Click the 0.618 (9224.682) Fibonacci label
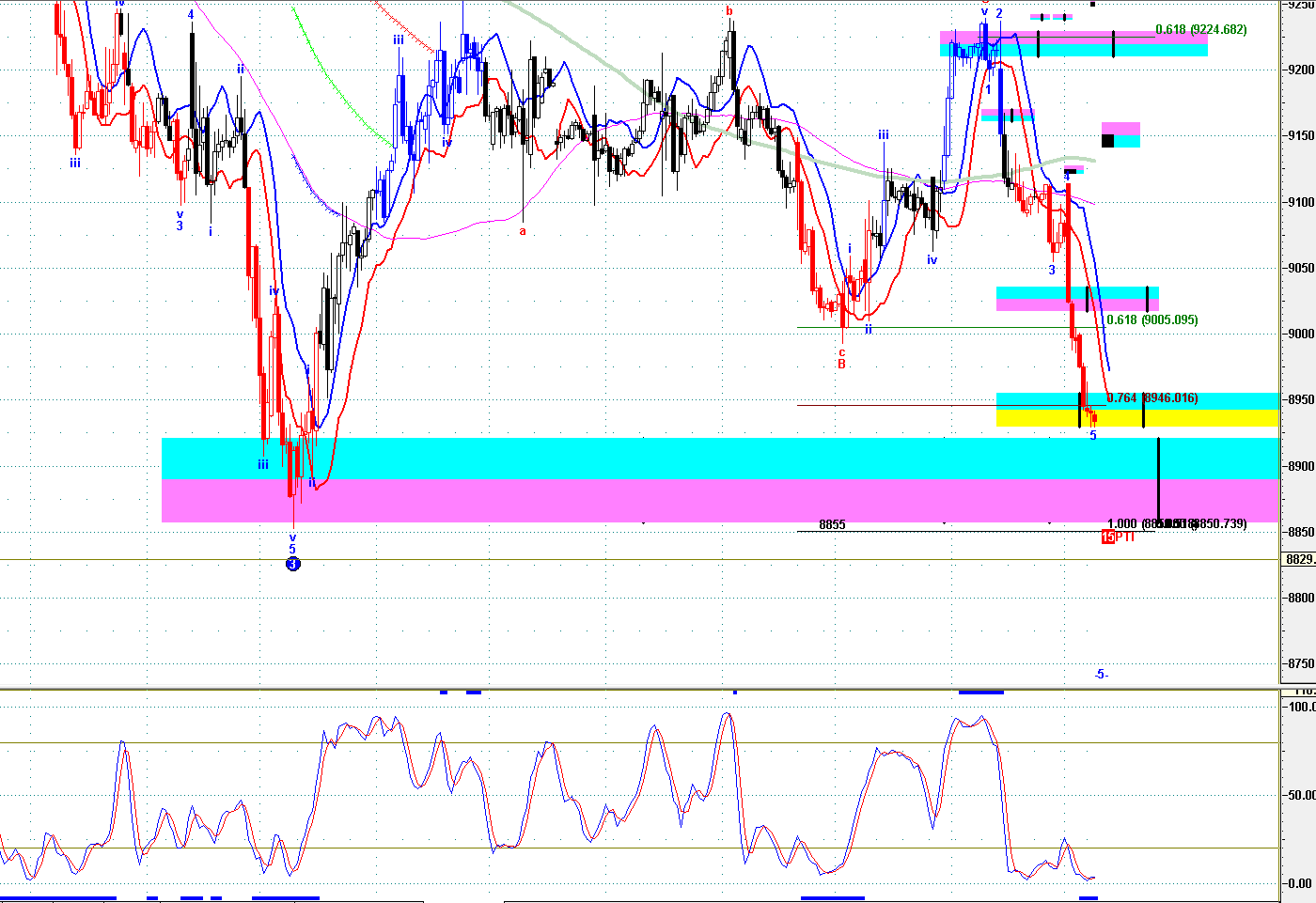 [x=1200, y=30]
